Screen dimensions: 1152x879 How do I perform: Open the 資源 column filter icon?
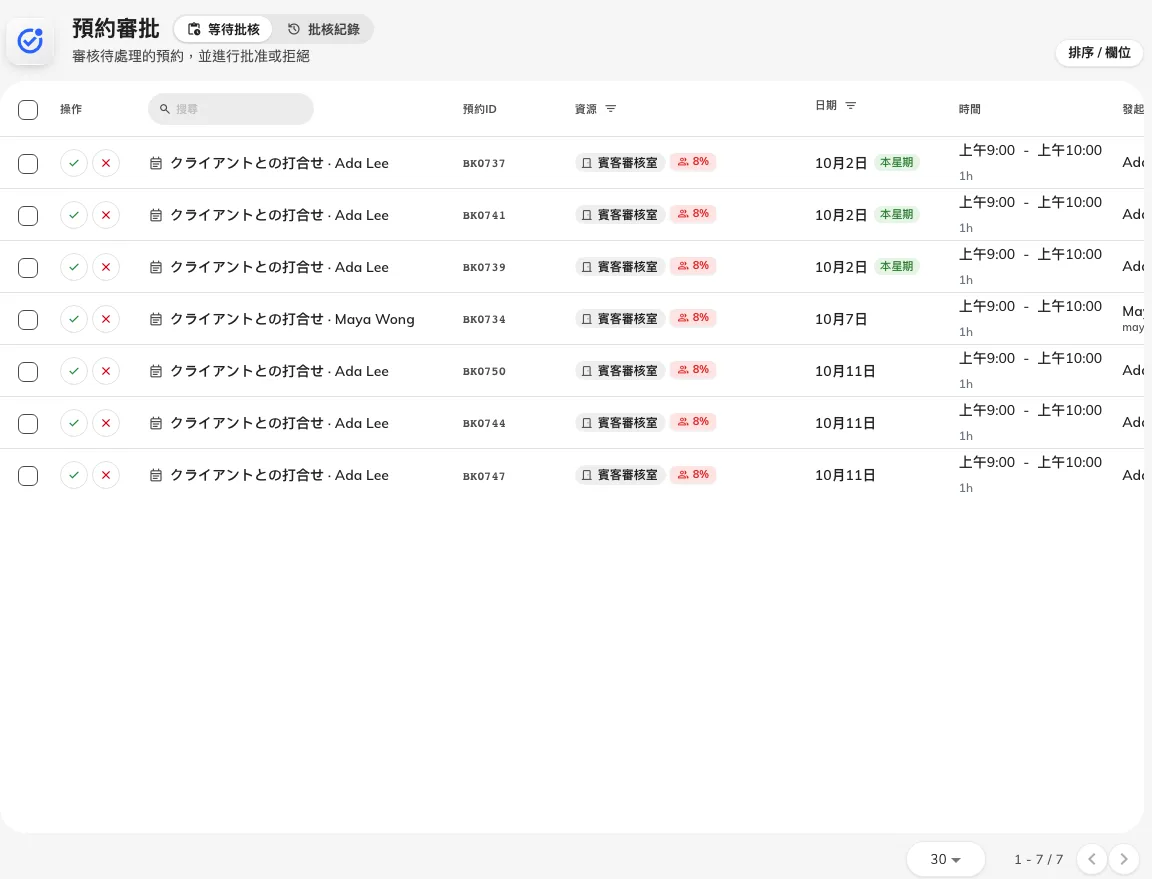[611, 109]
